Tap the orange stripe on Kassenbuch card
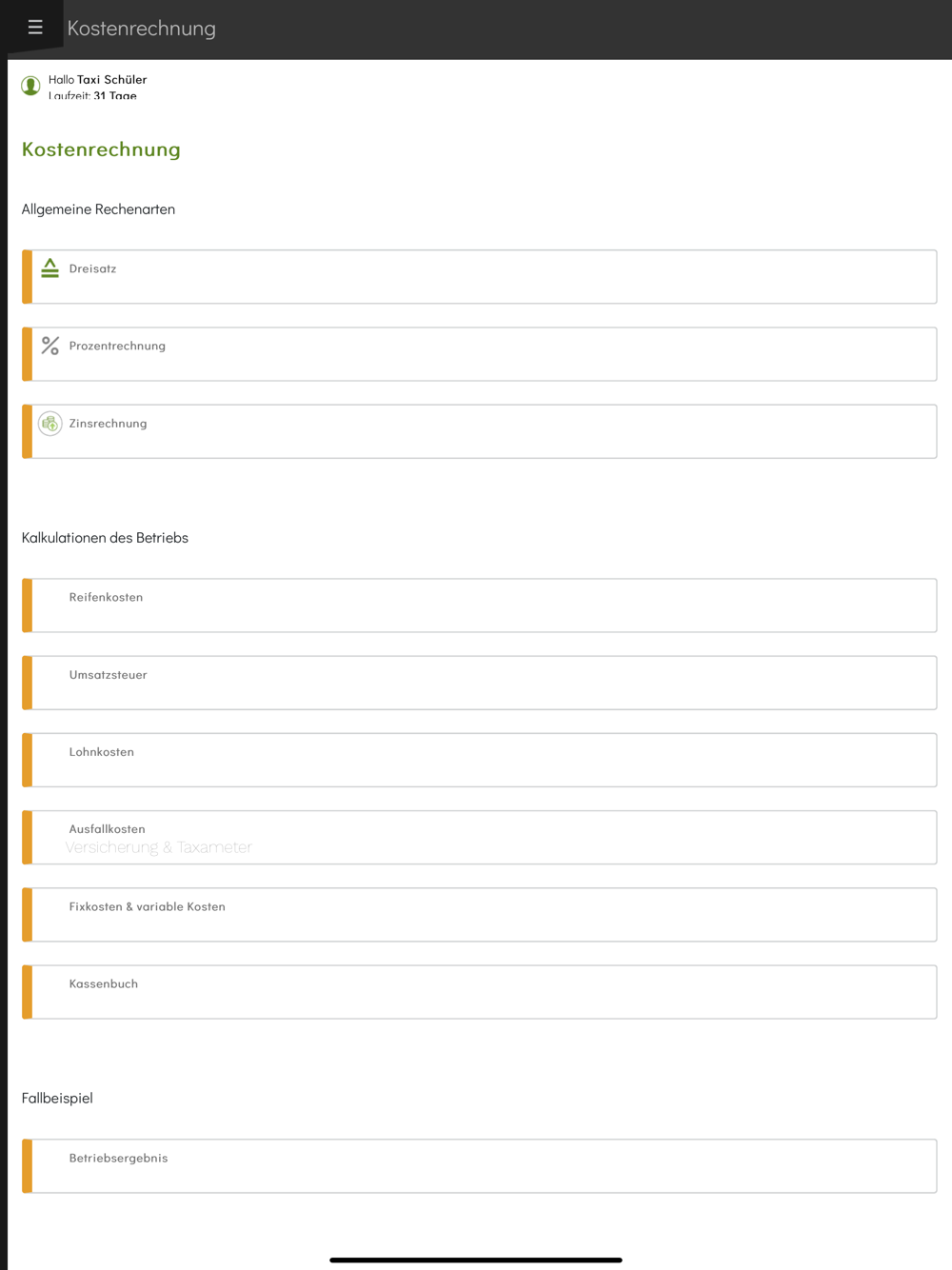952x1270 pixels. click(28, 992)
